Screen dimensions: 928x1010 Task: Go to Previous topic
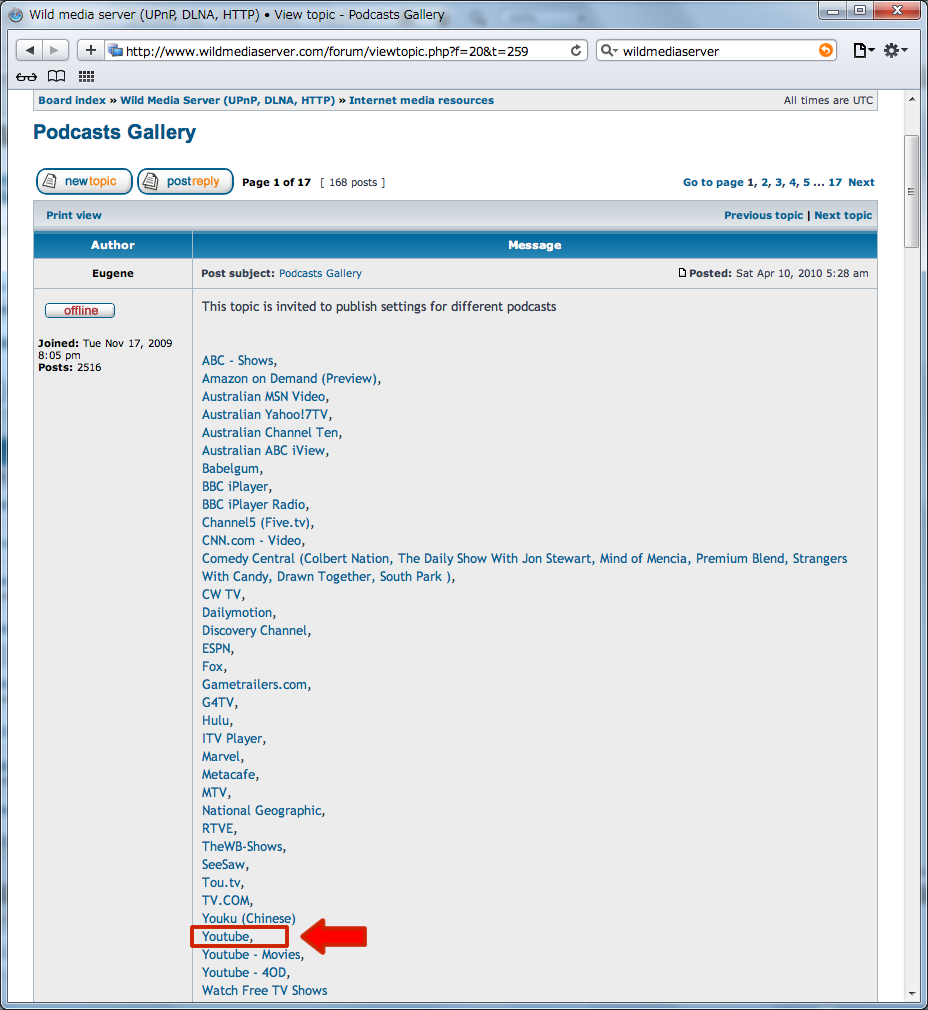coord(763,215)
